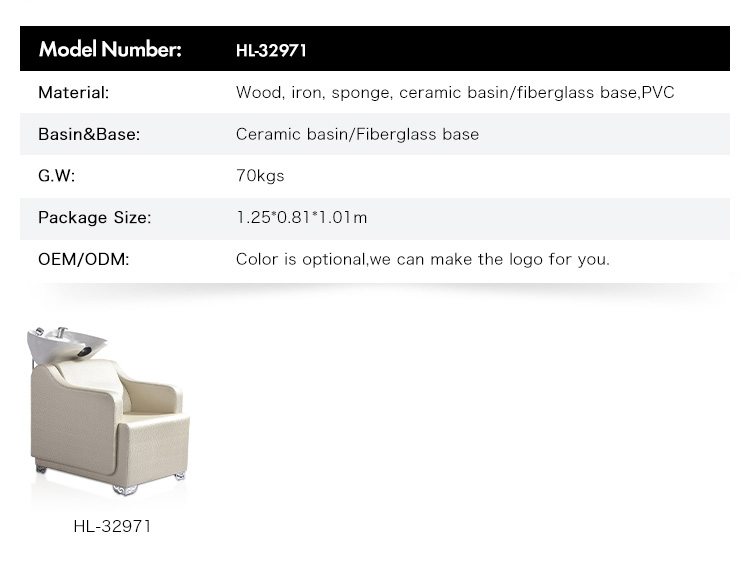Screen dimensions: 750x566
Task: Click the black header bar of table
Action: (x=375, y=49)
